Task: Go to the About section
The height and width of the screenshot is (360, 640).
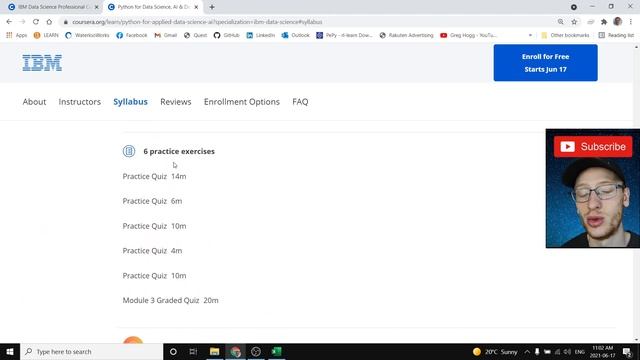Action: [34, 102]
